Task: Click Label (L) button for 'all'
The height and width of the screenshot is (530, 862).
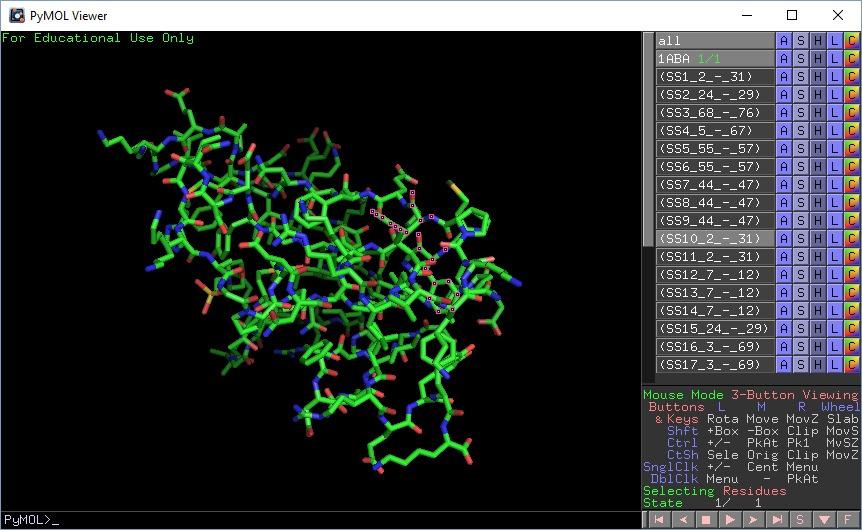Action: click(835, 41)
